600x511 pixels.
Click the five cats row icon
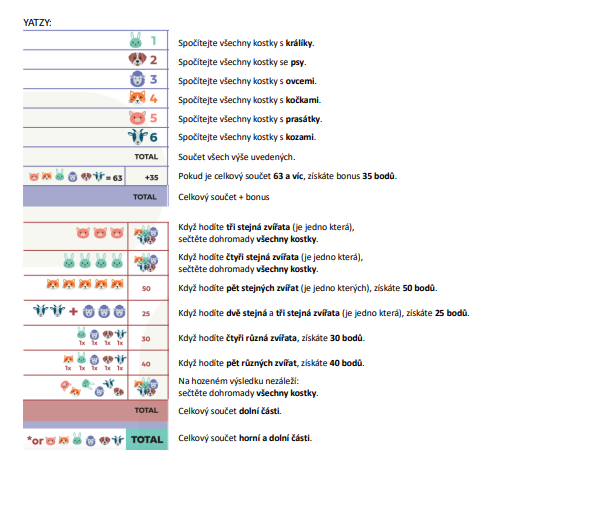click(85, 284)
